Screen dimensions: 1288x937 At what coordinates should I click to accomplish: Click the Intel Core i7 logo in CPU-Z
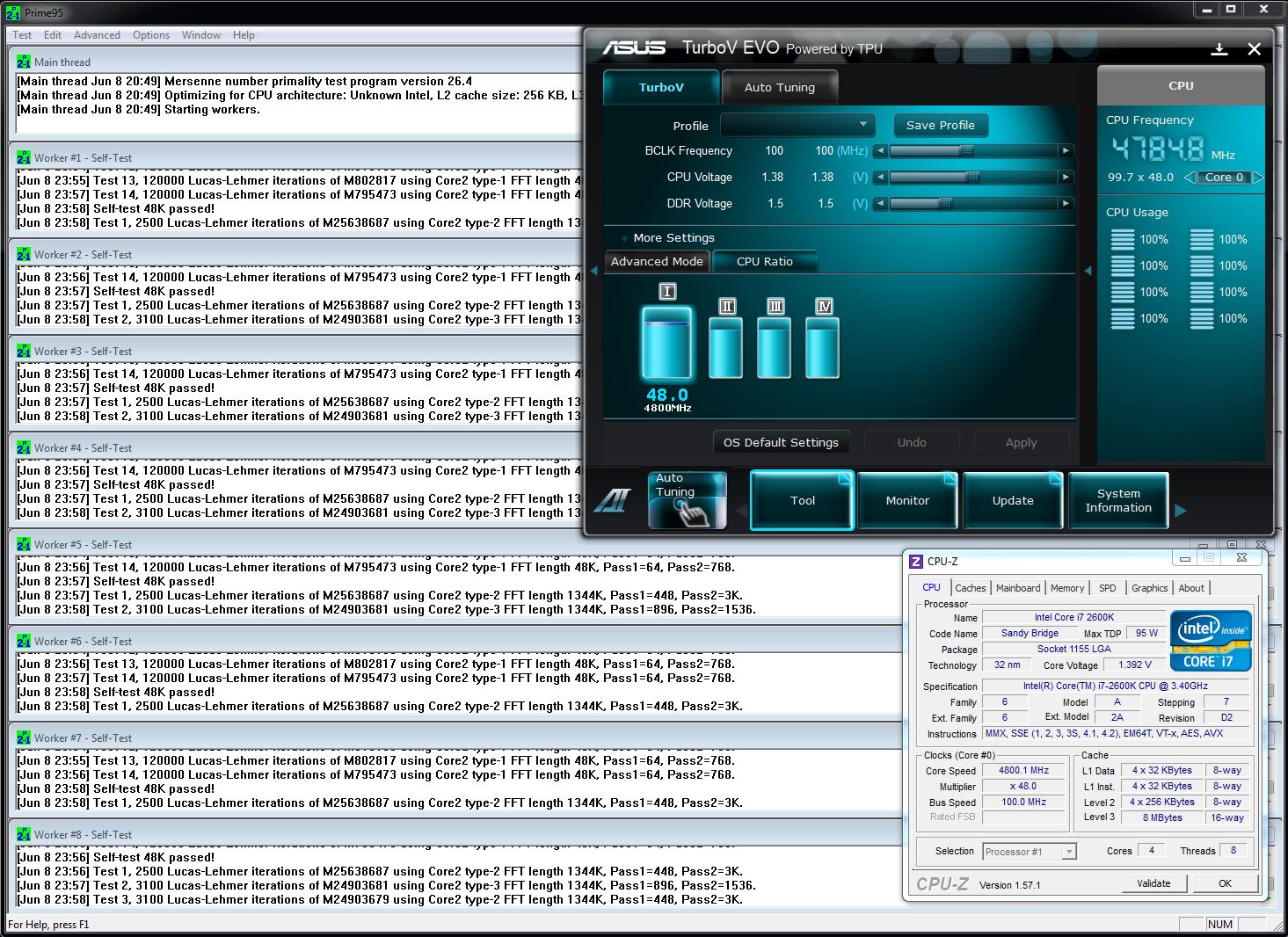[x=1211, y=641]
